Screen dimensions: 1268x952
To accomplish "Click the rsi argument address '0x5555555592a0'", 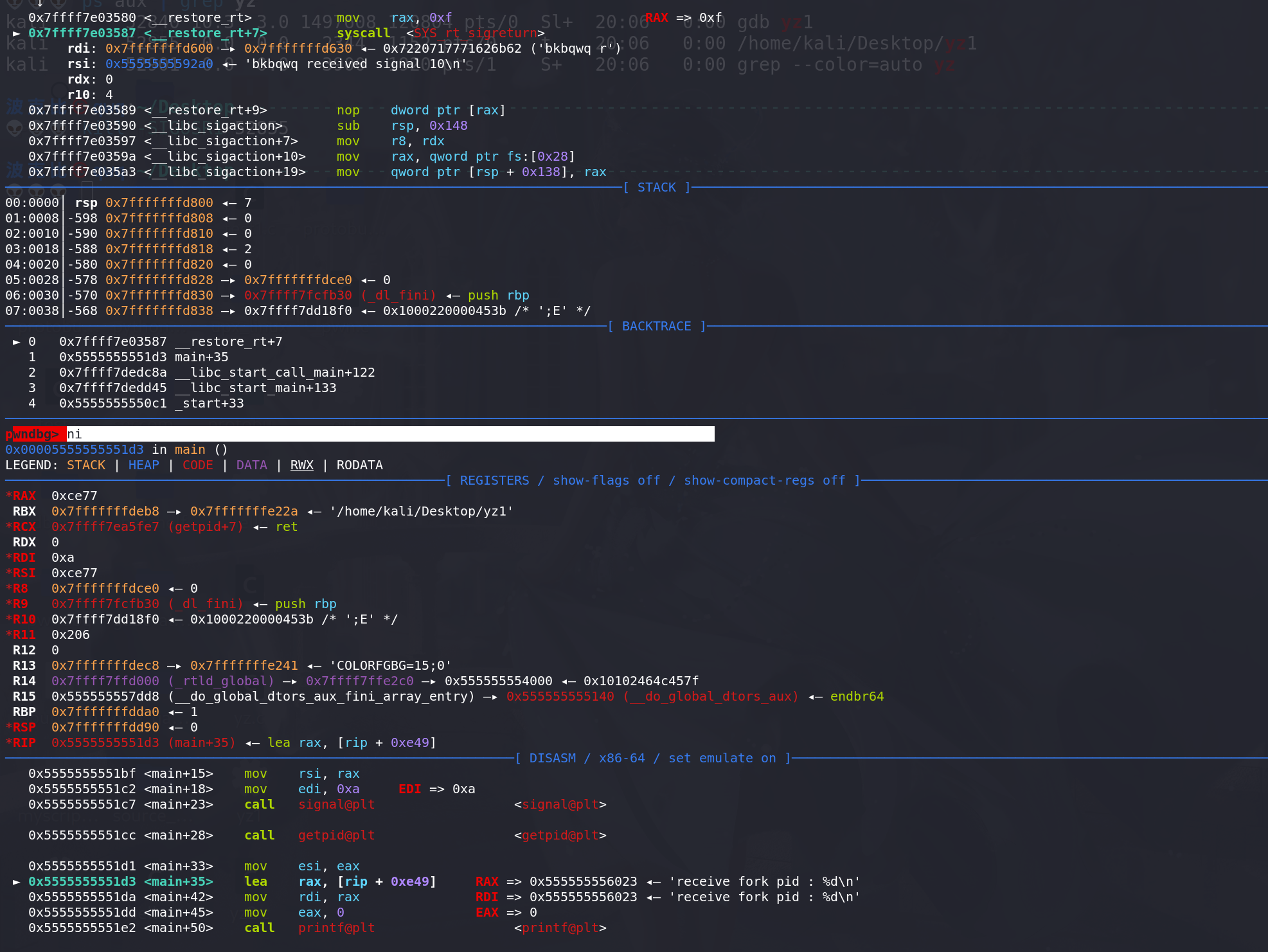I will tap(159, 64).
